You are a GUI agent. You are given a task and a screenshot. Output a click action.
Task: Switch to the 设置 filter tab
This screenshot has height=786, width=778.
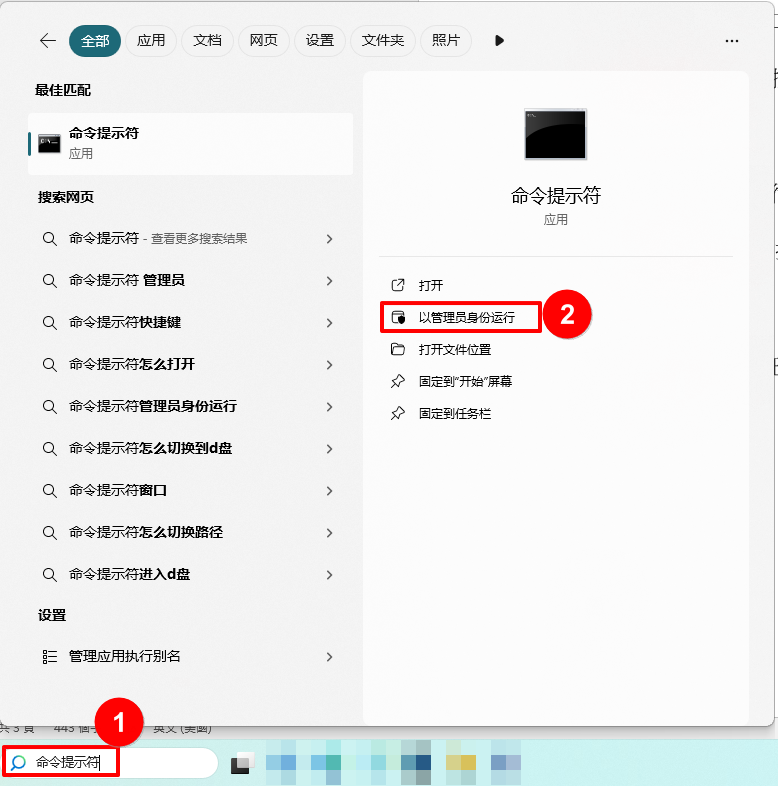[320, 41]
